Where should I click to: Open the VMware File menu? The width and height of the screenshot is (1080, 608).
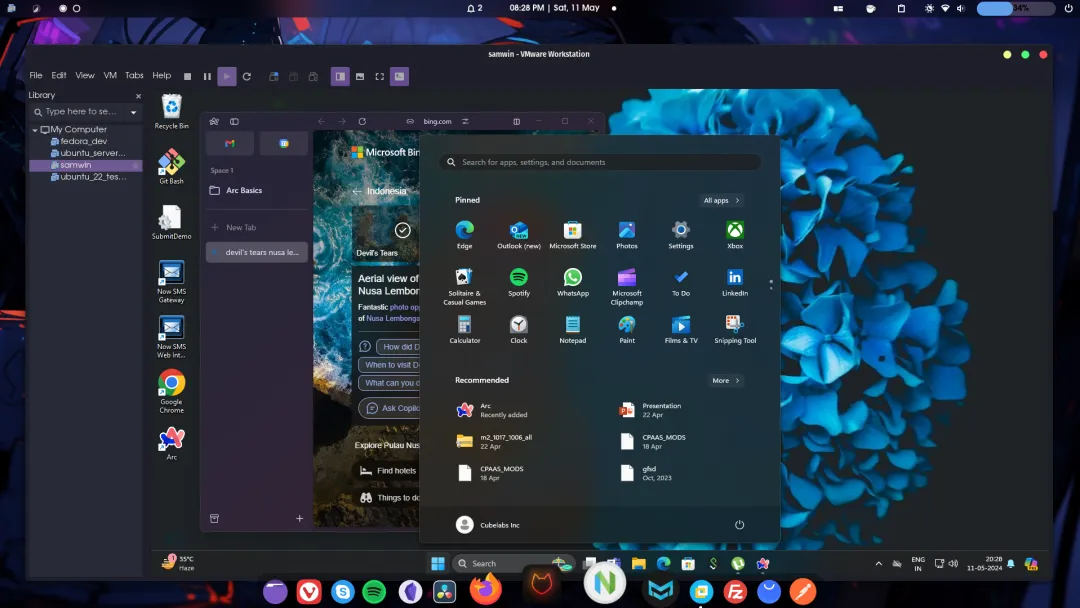(36, 75)
